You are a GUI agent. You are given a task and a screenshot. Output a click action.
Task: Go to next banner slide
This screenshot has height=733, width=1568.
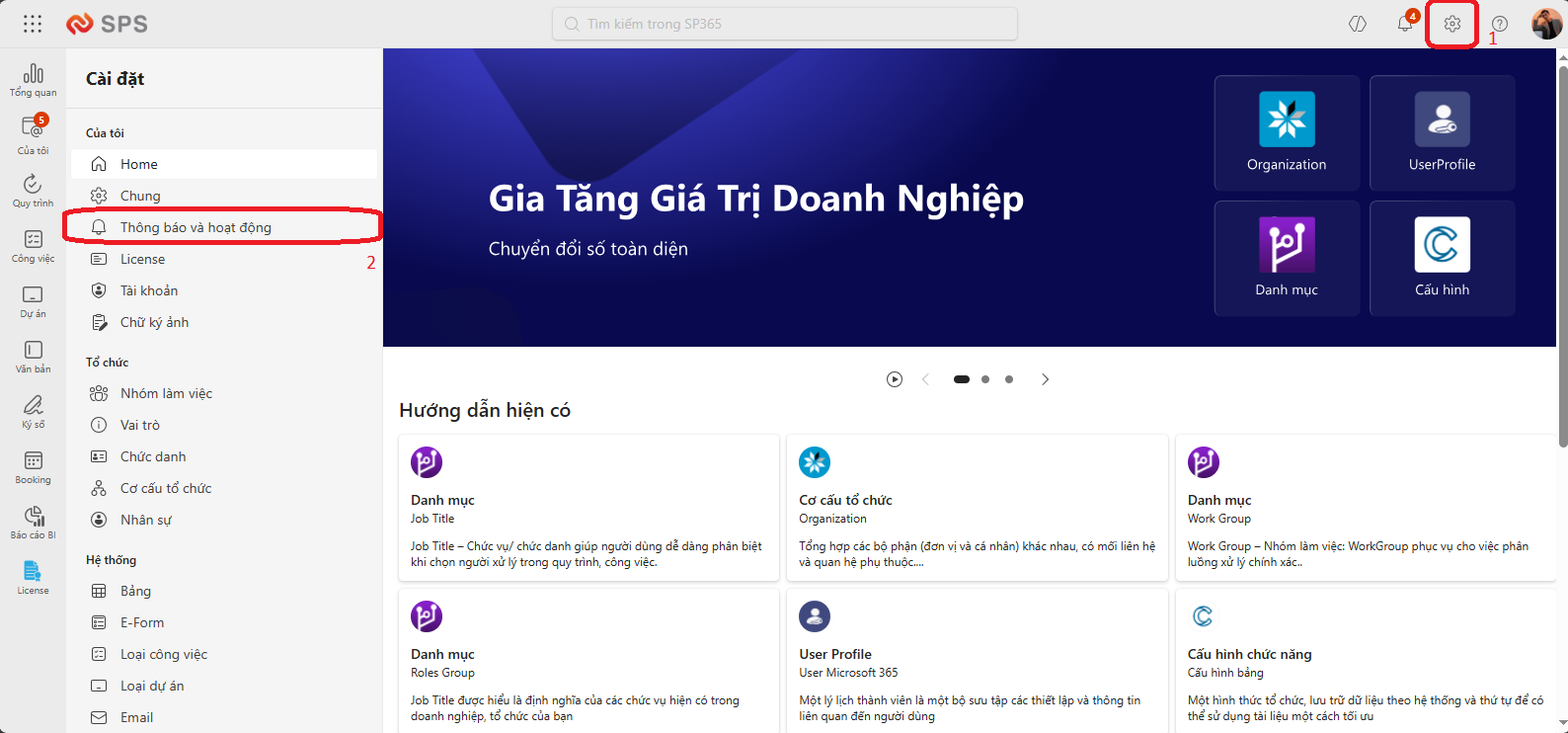coord(1045,379)
